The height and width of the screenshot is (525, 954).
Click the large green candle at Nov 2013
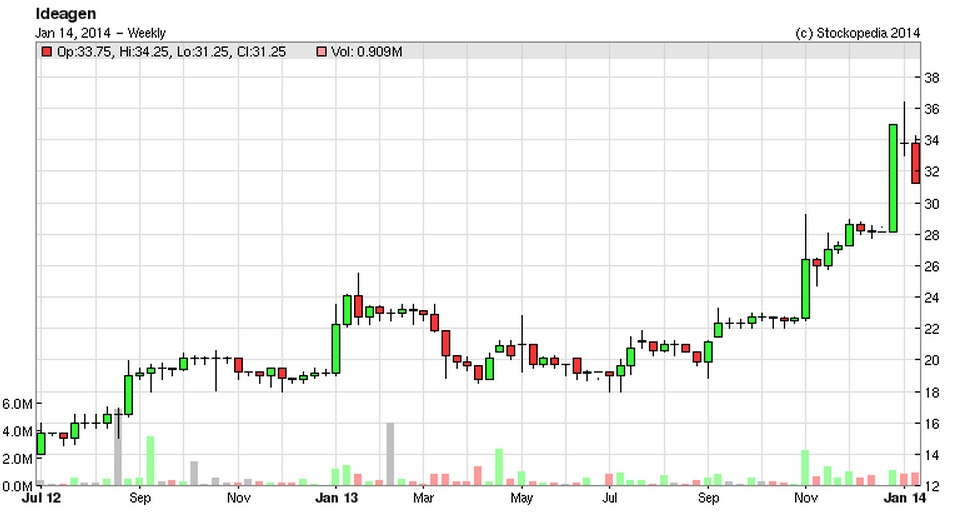pyautogui.click(x=806, y=289)
